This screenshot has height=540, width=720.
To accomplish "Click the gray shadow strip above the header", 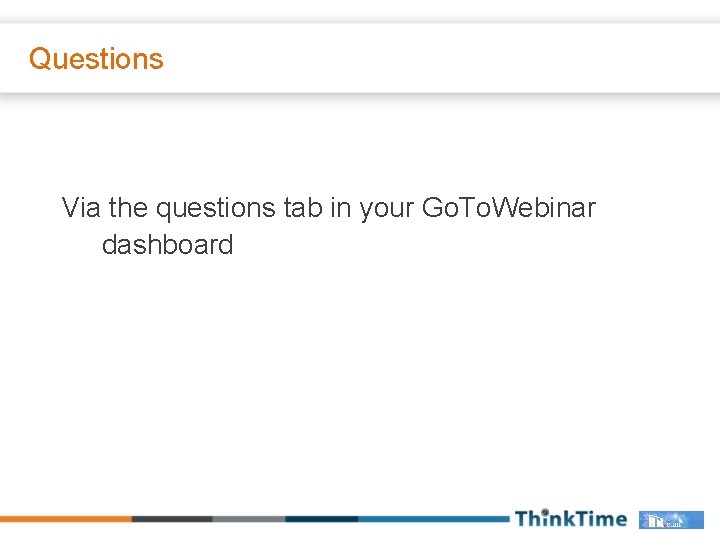I will click(360, 19).
